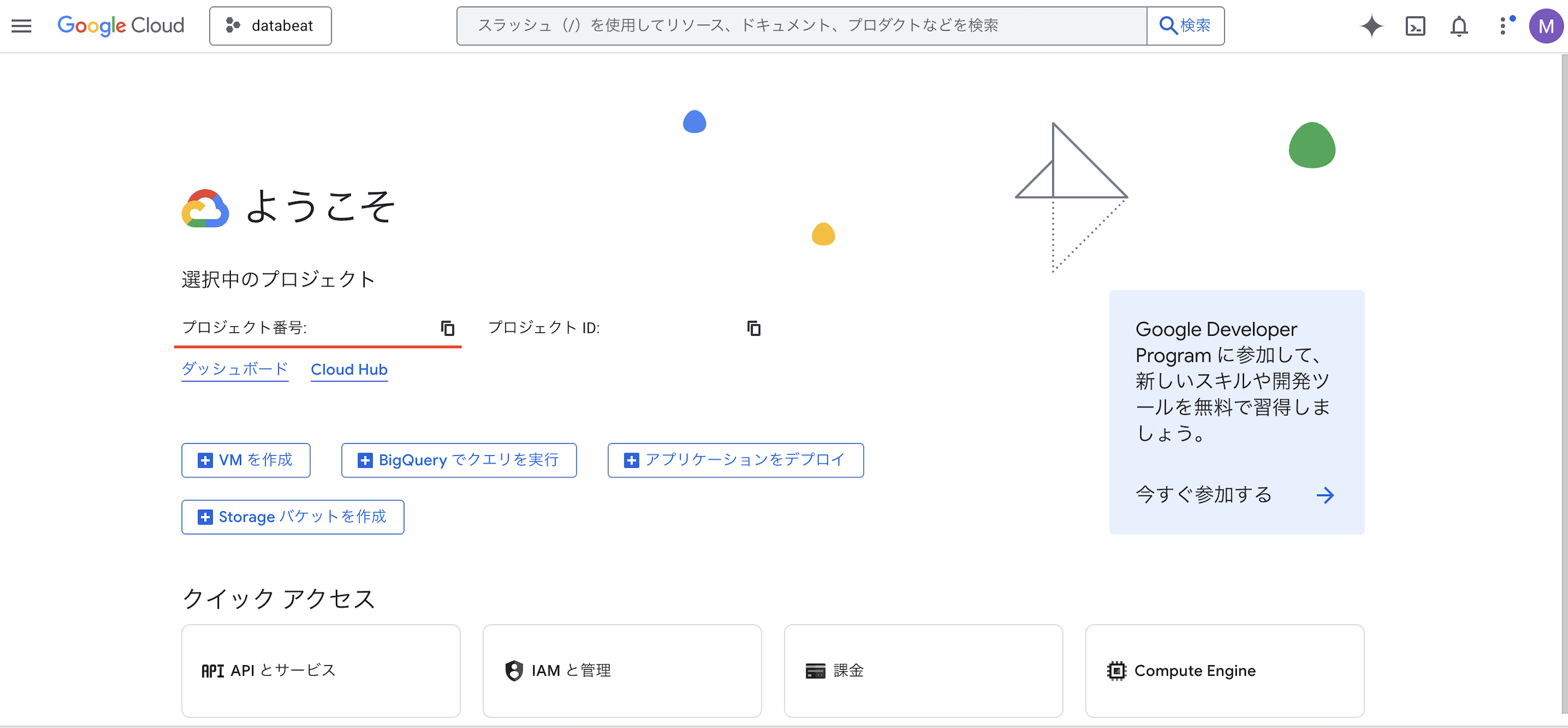Copy the project ID

click(x=753, y=328)
